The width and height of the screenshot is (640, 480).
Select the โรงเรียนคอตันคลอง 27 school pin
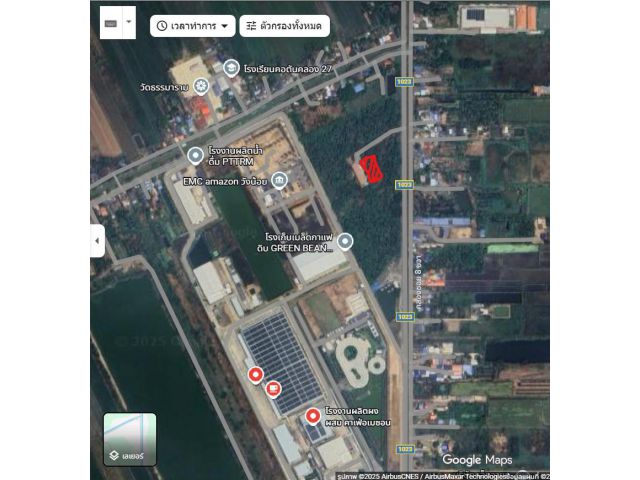point(231,68)
